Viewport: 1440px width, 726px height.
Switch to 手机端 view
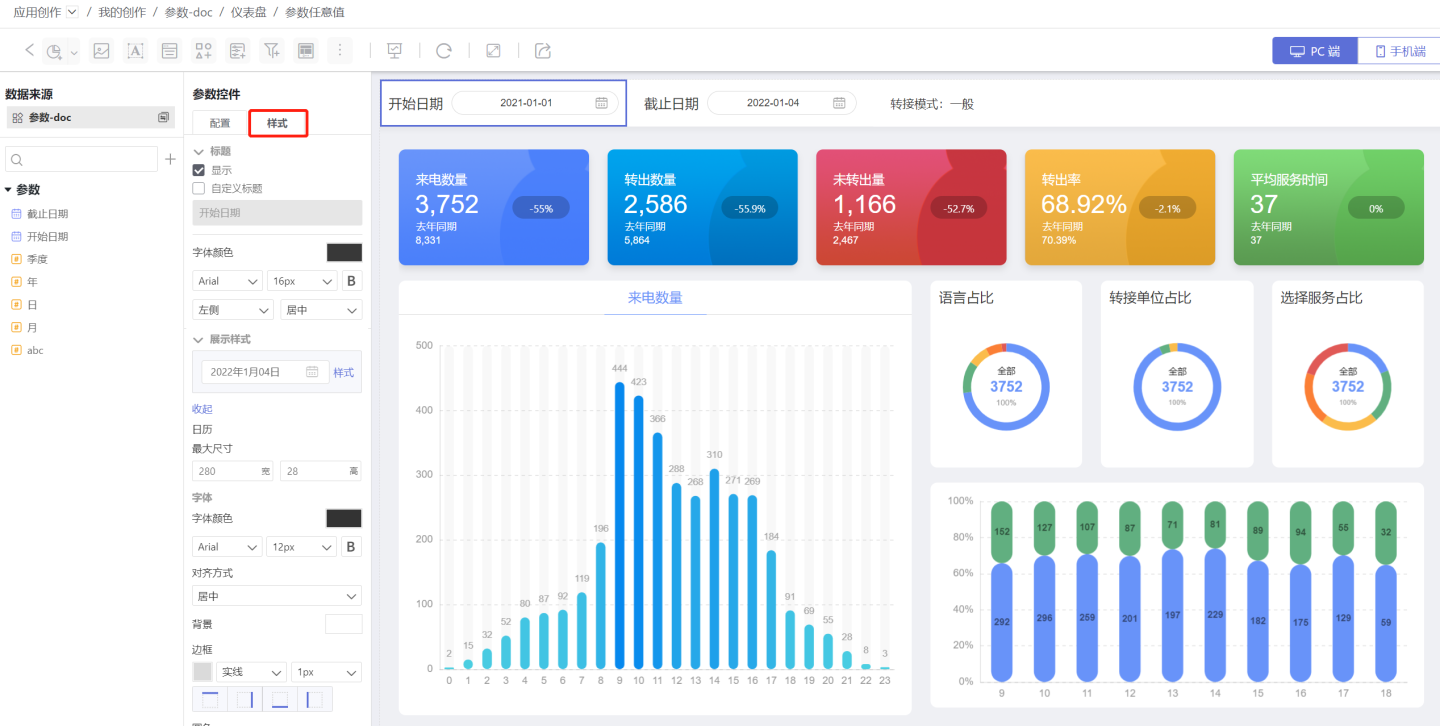1399,51
